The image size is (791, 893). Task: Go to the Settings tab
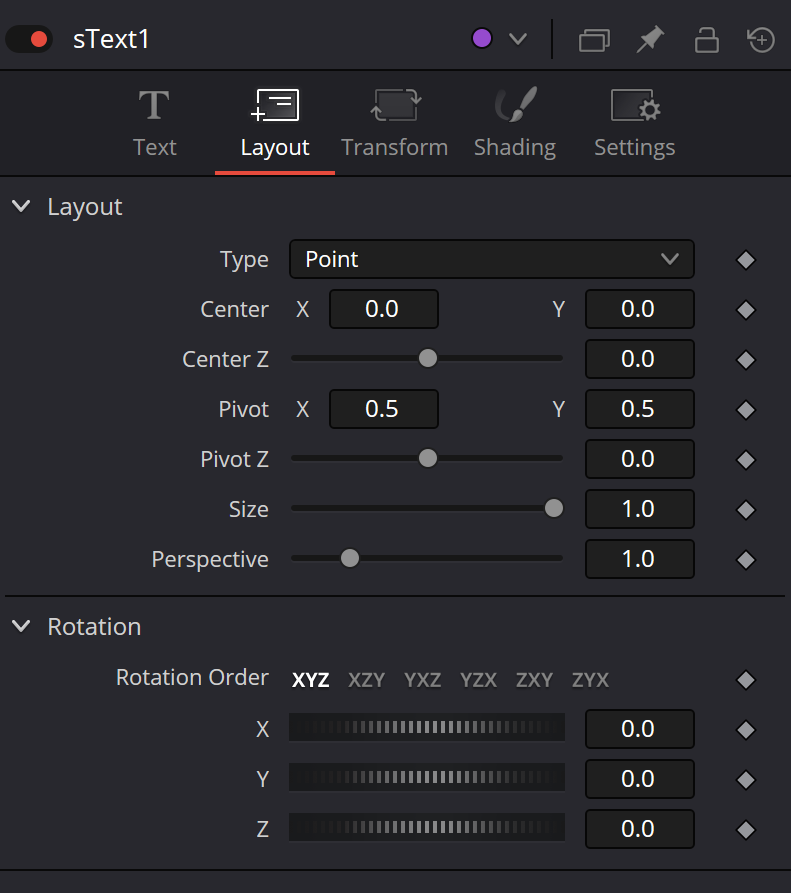pos(634,124)
